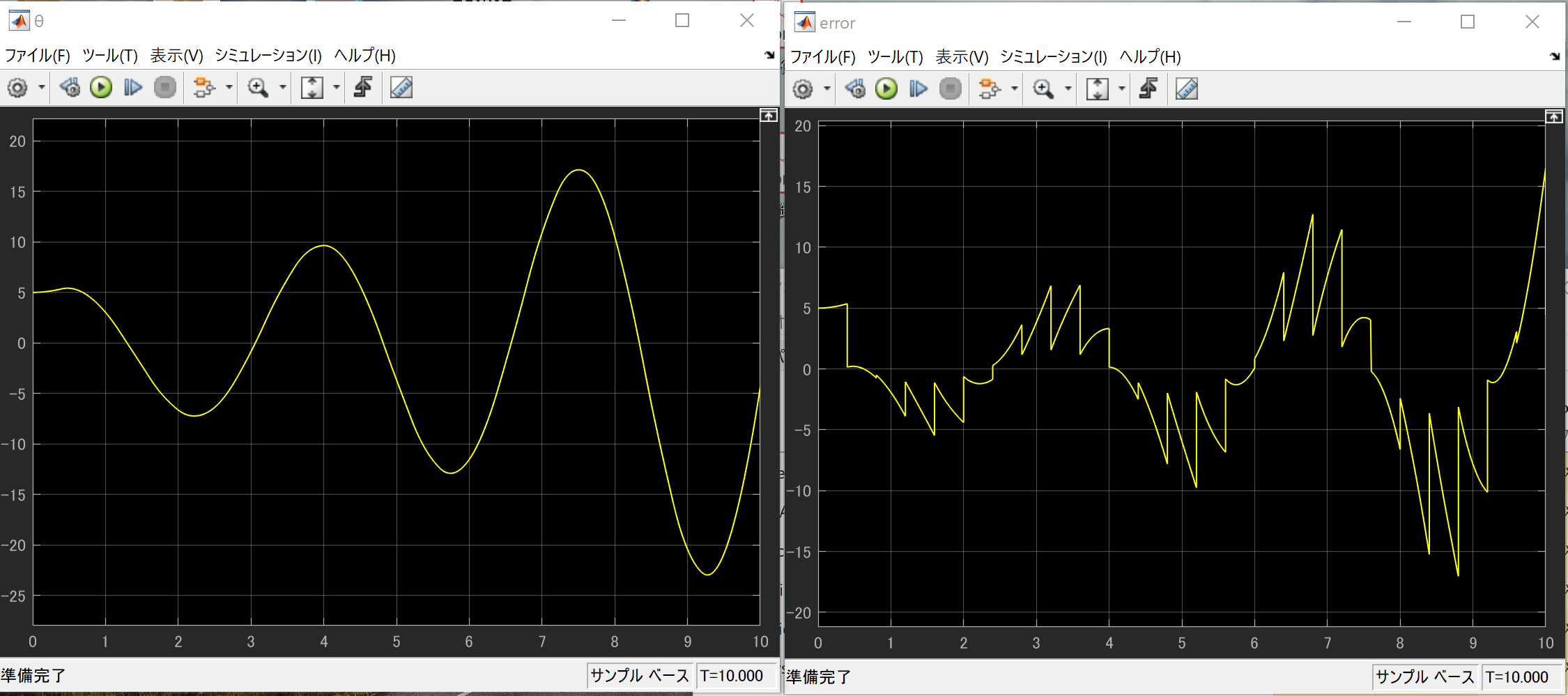
Task: Open 表示(V) menu in error window
Action: coord(962,57)
